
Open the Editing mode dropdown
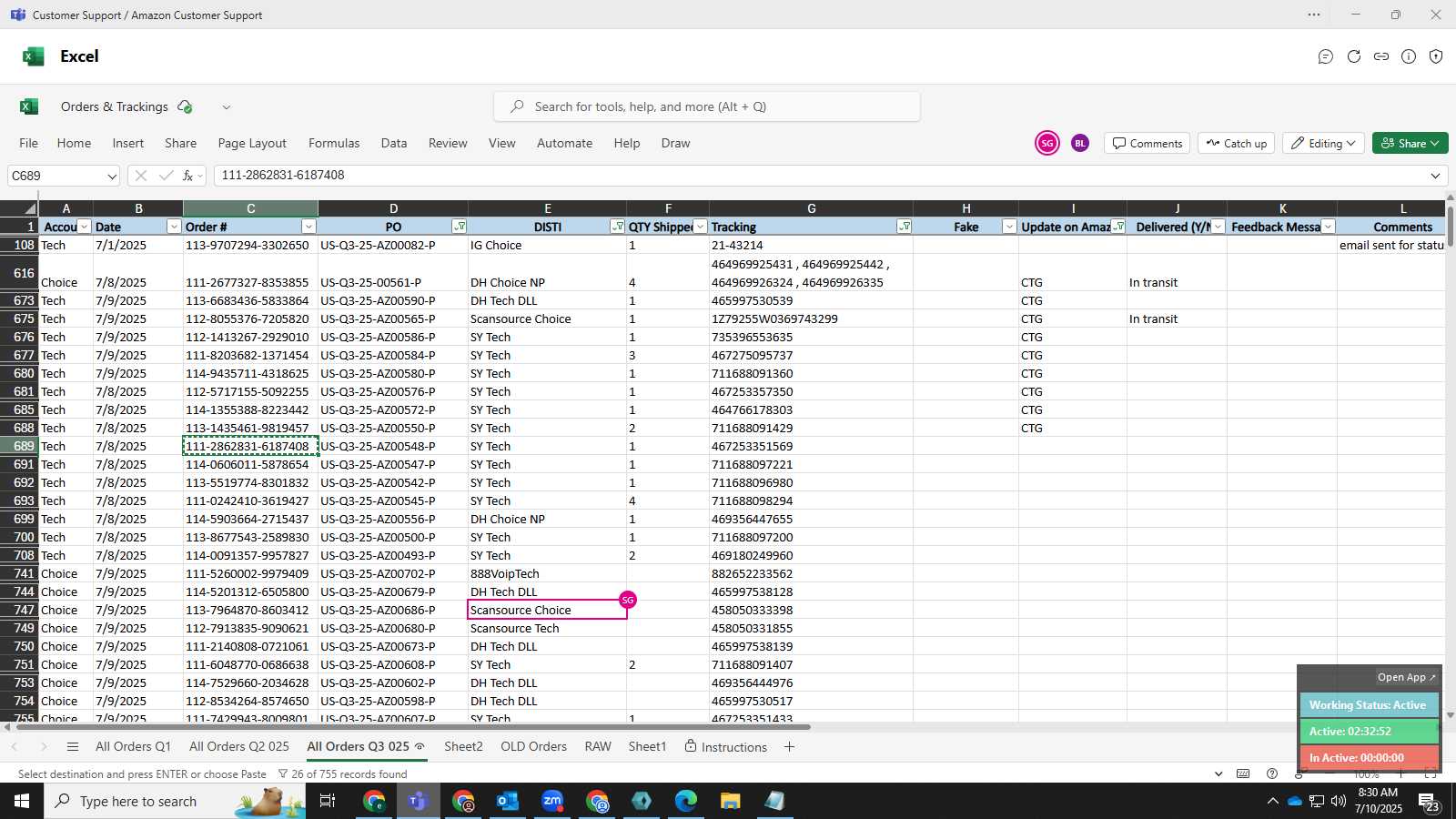[x=1324, y=143]
